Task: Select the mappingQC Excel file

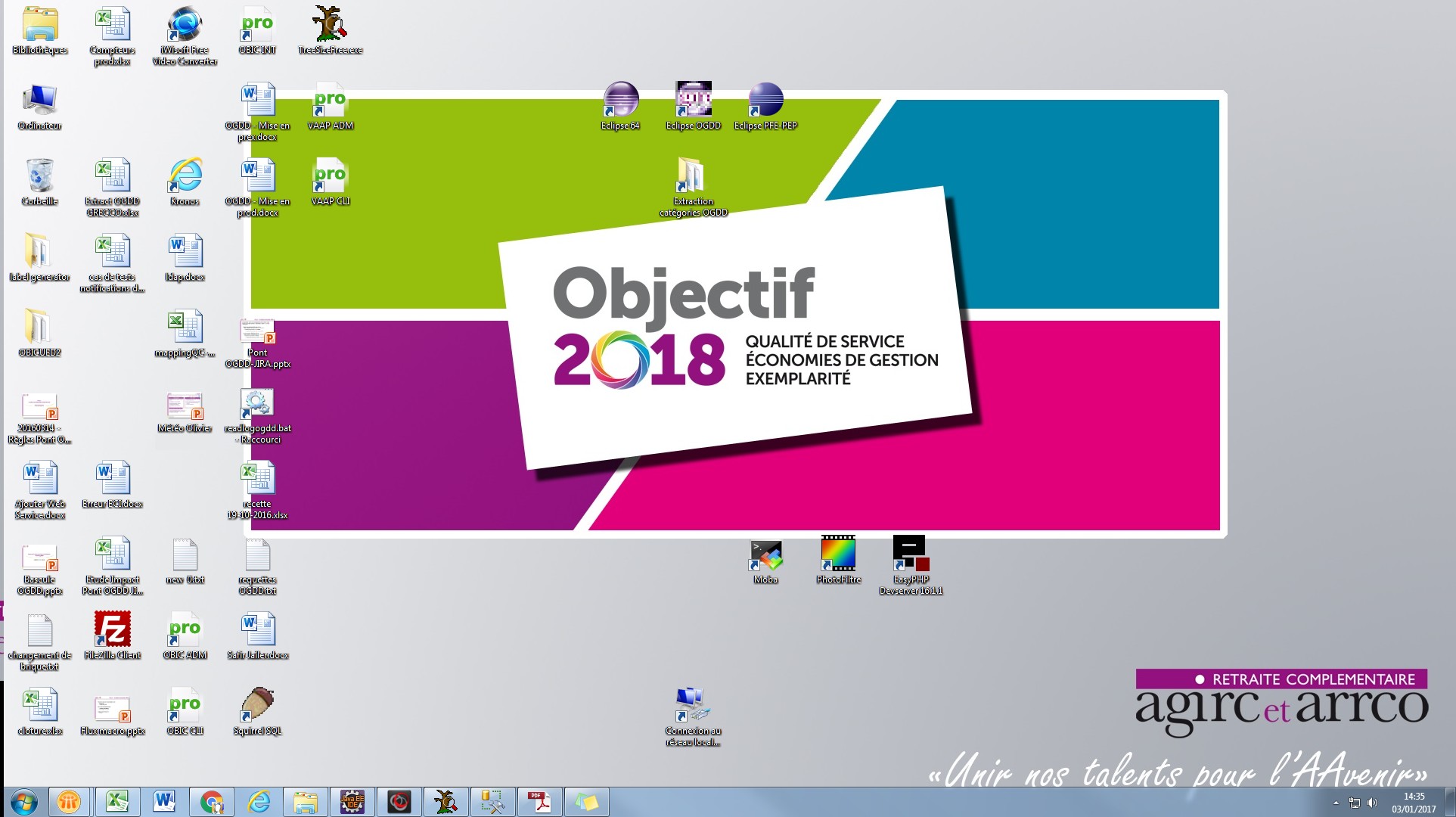Action: point(185,334)
